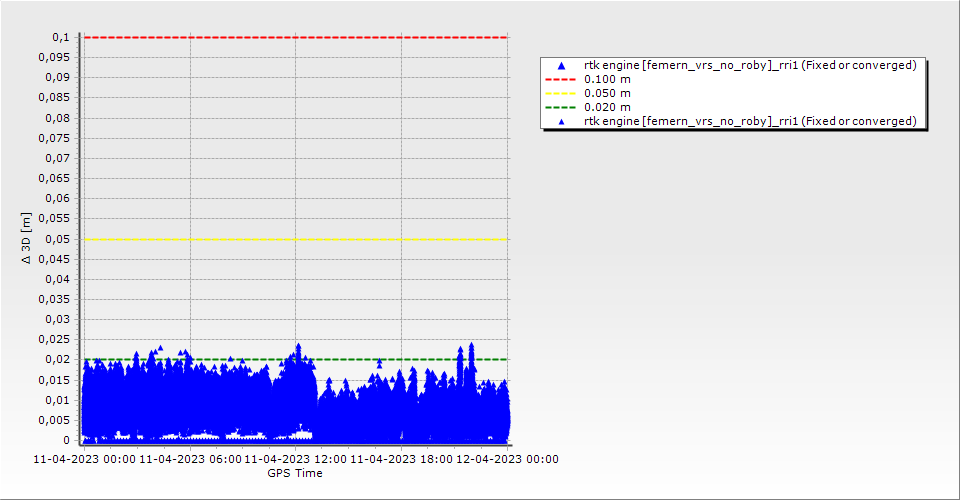Image resolution: width=960 pixels, height=500 pixels.
Task: Click the 11-04-2023 12:00 time axis label
Action: click(295, 459)
